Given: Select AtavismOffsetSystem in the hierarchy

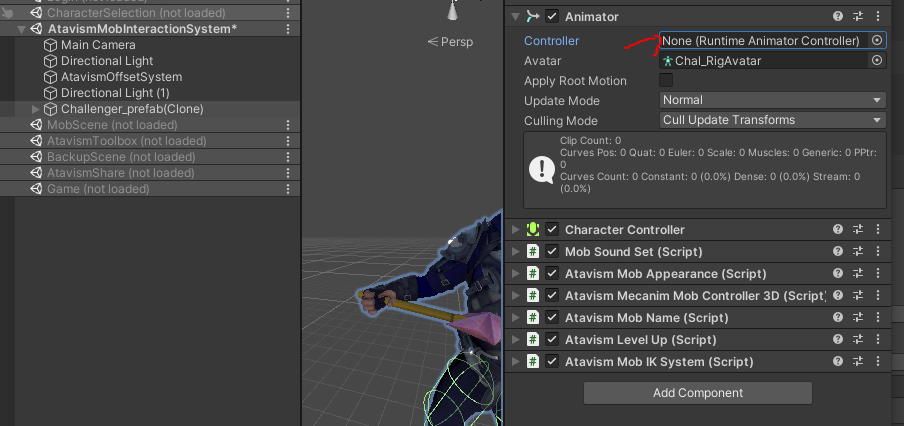Looking at the screenshot, I should point(121,77).
